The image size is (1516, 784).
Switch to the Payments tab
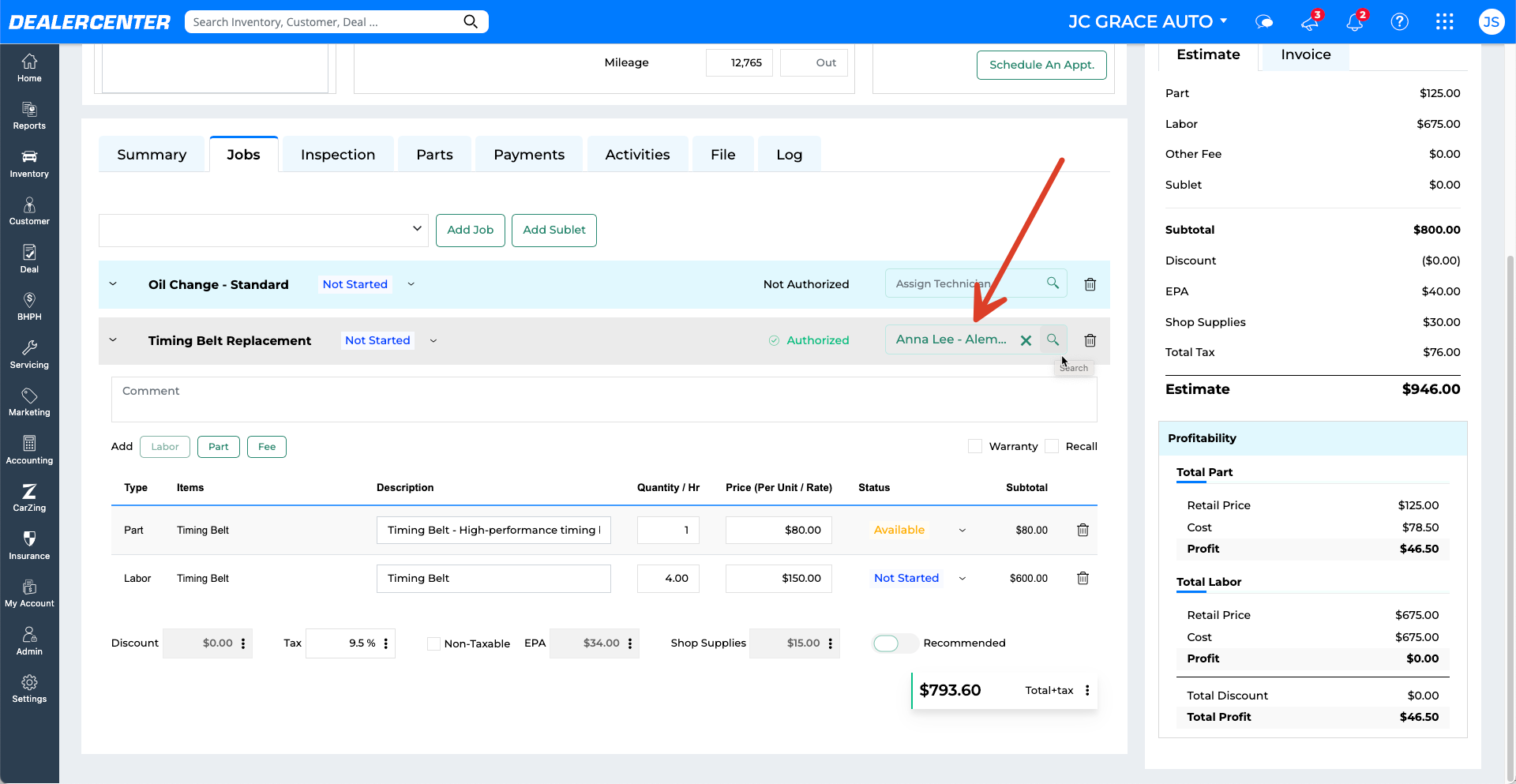point(529,154)
